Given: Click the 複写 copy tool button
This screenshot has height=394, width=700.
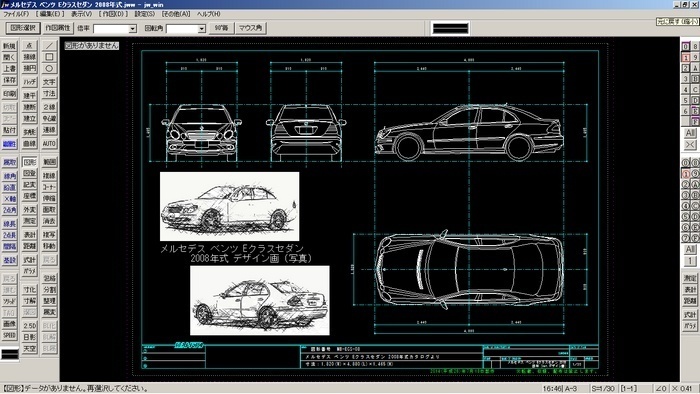Looking at the screenshot, I should pyautogui.click(x=49, y=235).
